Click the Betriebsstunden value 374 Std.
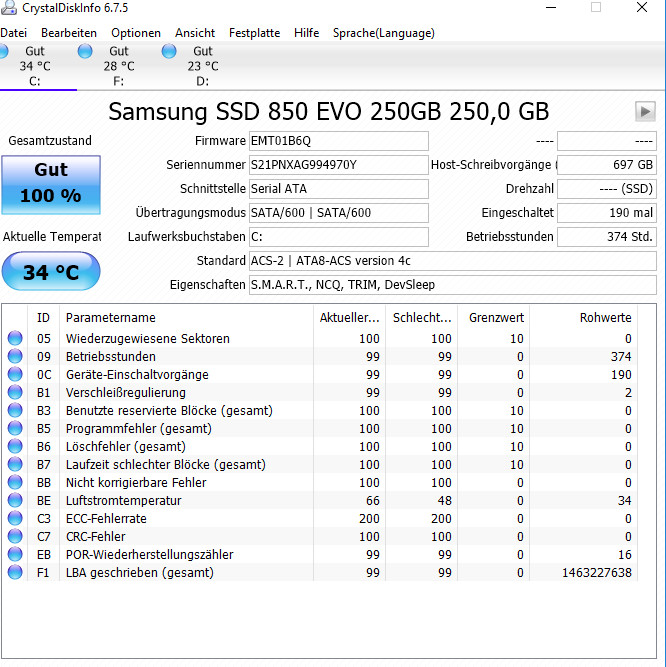This screenshot has width=666, height=667. click(x=607, y=237)
